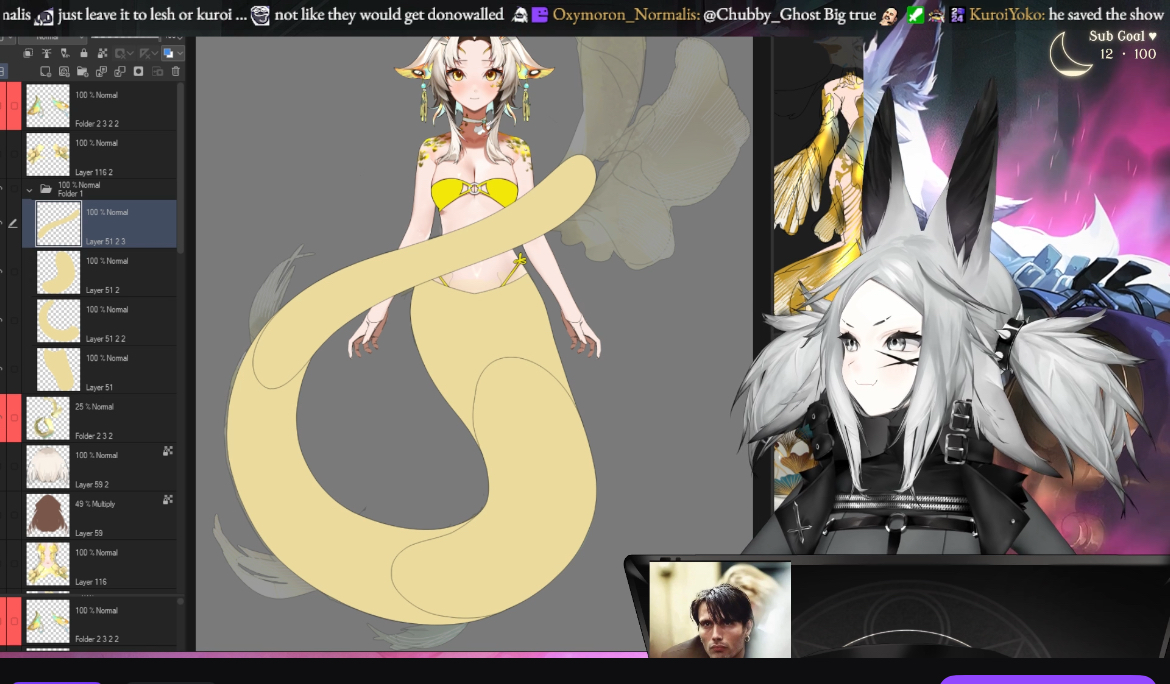Click the Clip to layer below icon
The height and width of the screenshot is (684, 1170).
28,53
